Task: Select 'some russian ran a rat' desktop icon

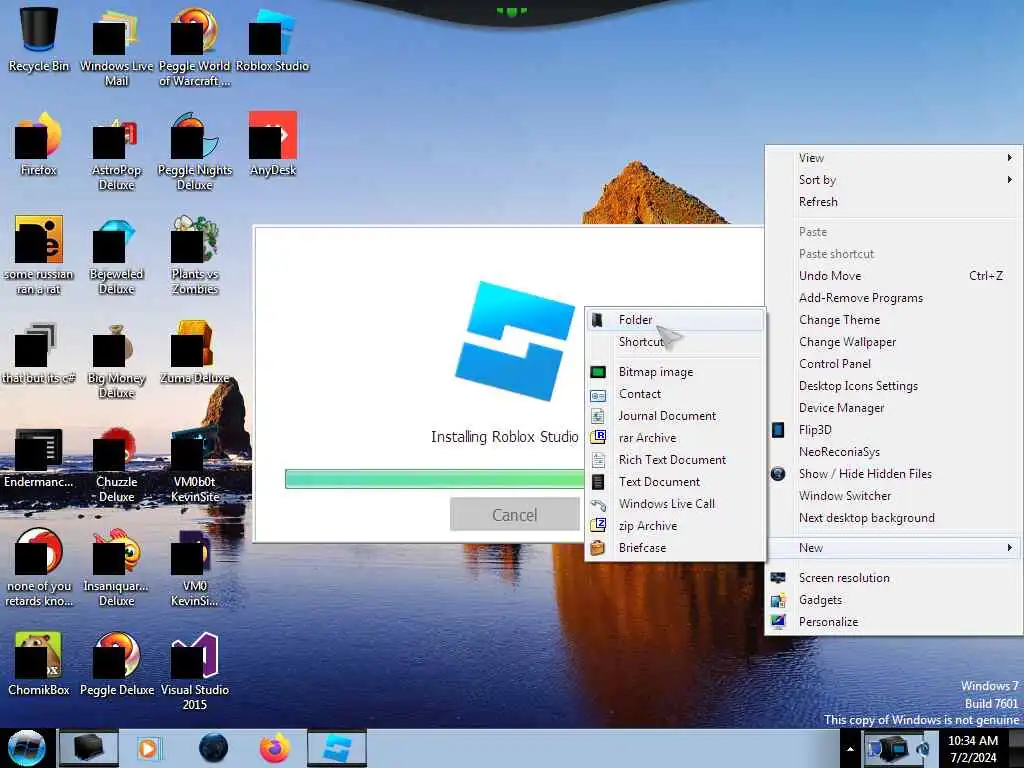Action: [x=39, y=255]
